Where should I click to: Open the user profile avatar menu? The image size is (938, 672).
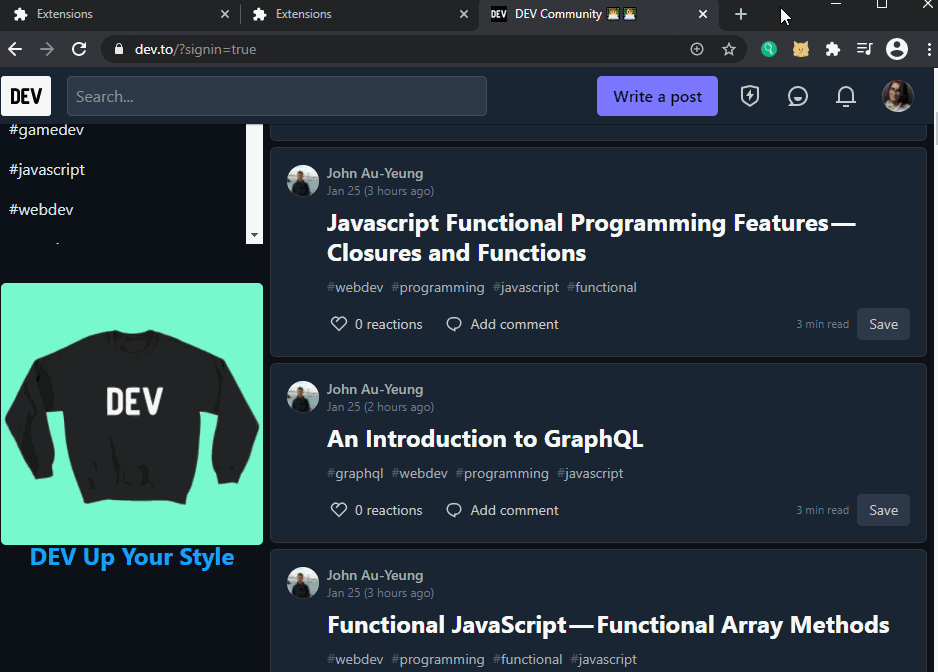pos(897,96)
